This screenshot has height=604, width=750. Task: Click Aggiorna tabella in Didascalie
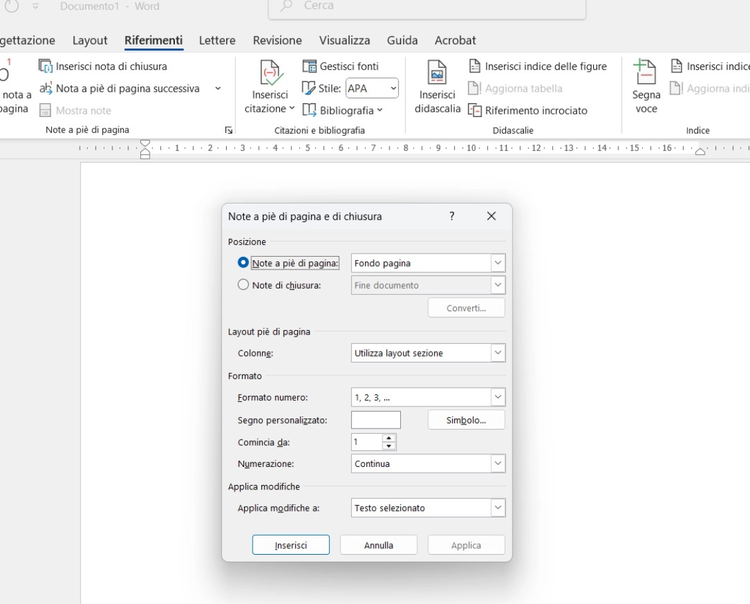point(516,88)
